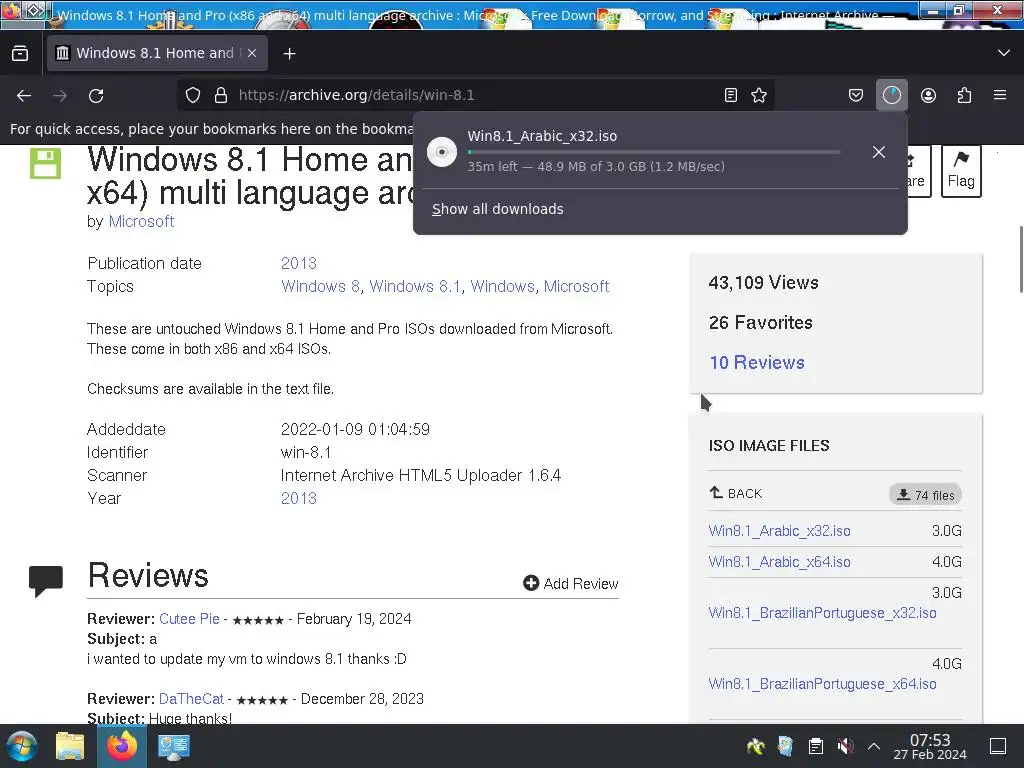Open the Firefox account icon

928,95
